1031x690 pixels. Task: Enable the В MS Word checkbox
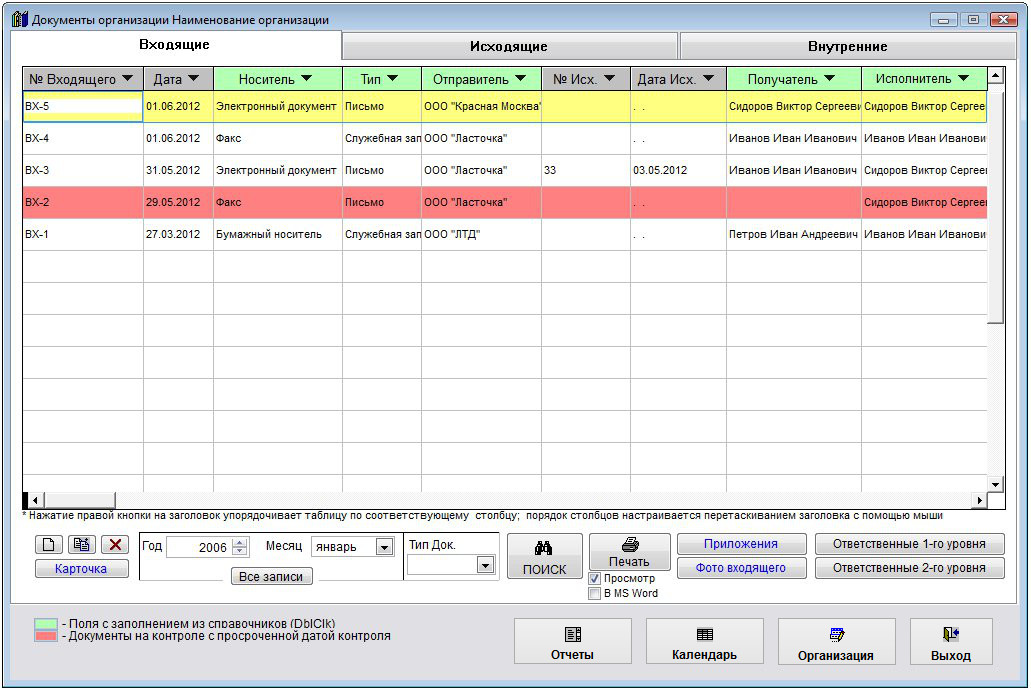(595, 593)
